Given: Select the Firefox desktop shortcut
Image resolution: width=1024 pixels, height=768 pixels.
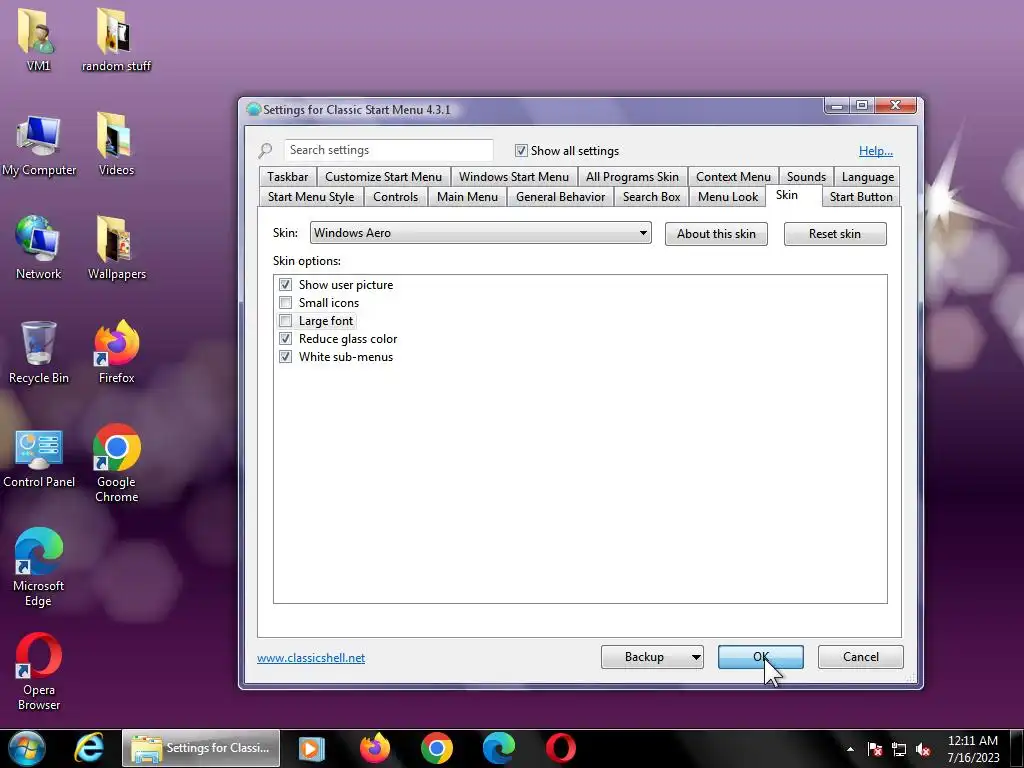Looking at the screenshot, I should click(x=116, y=352).
